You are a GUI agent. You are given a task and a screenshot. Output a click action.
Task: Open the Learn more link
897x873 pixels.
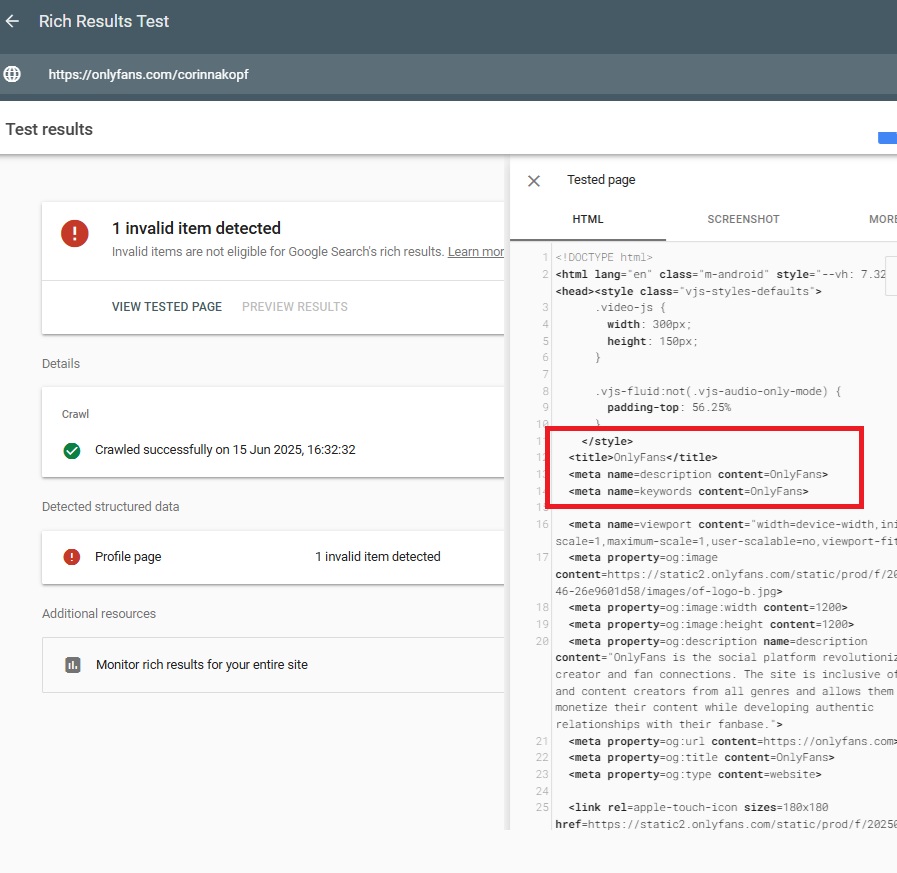475,252
